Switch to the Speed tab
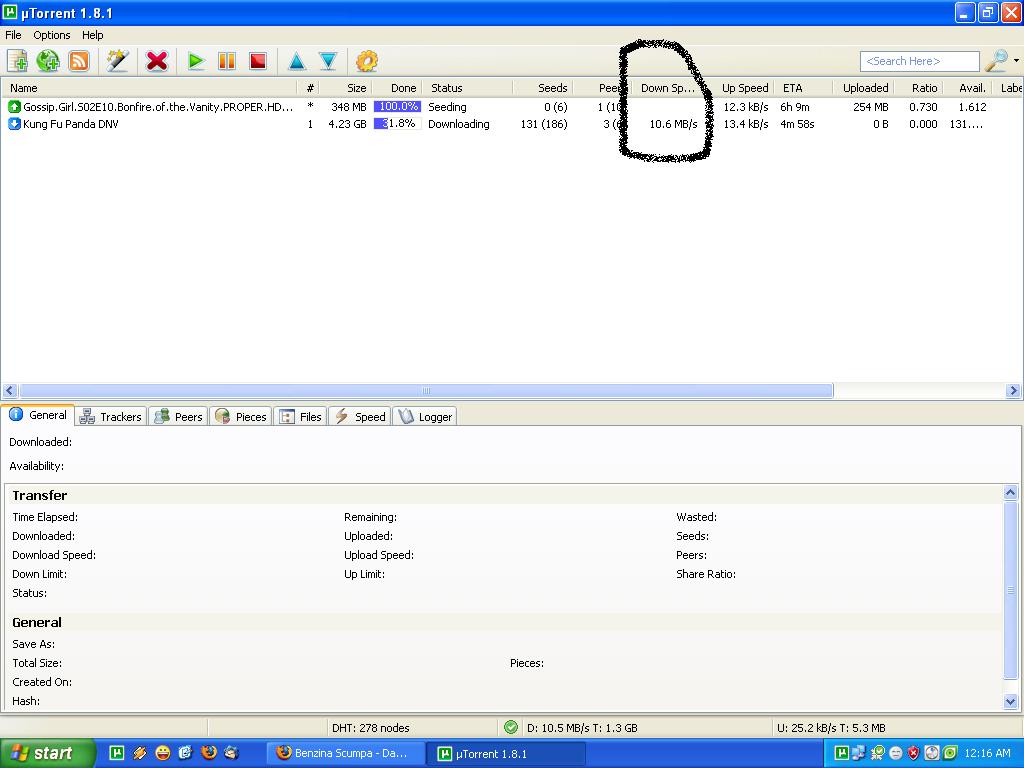Viewport: 1024px width, 768px height. click(360, 417)
